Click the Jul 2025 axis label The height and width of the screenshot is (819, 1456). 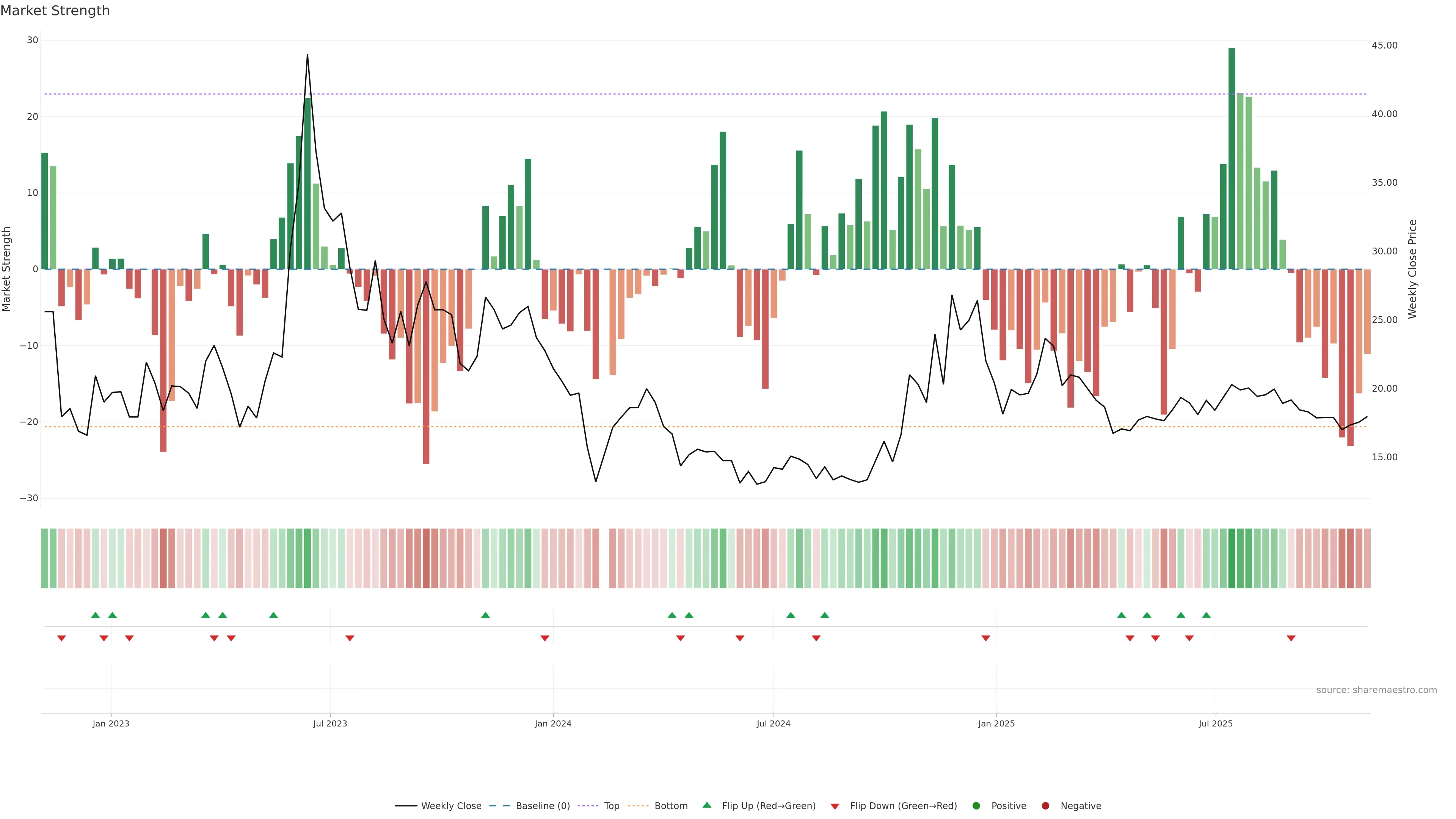(1215, 723)
